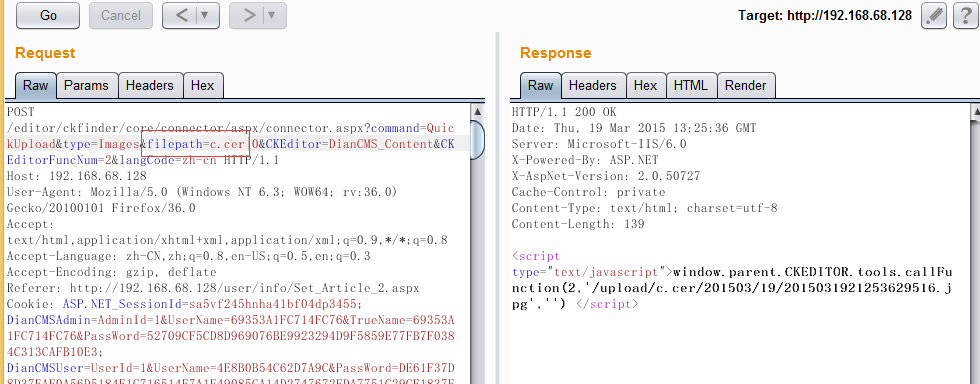Click the Request section heading
Image resolution: width=980 pixels, height=384 pixels.
[45, 53]
